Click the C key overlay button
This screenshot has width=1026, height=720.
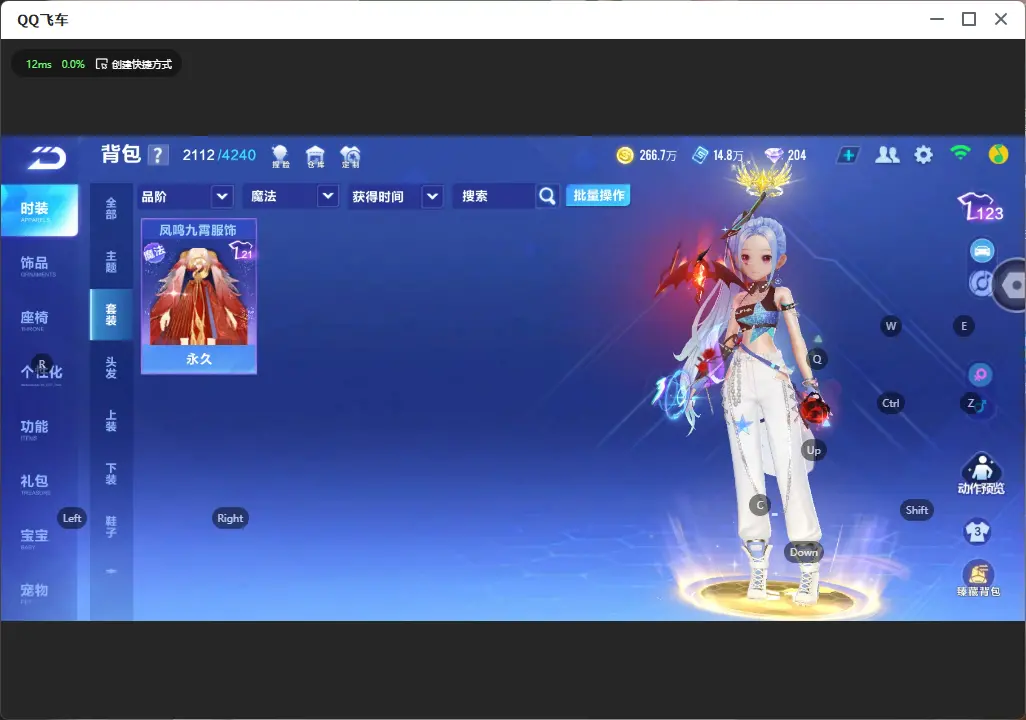tap(760, 505)
